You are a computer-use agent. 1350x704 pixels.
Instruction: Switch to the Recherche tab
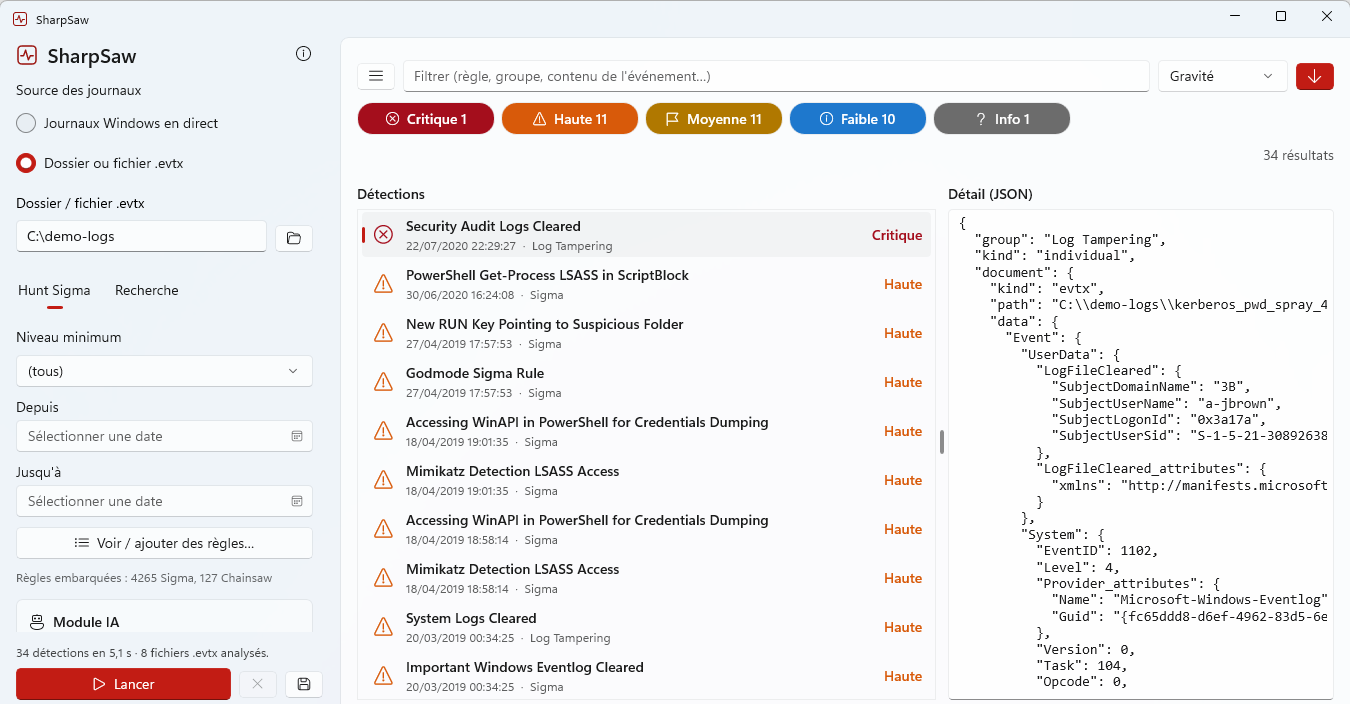[x=147, y=290]
